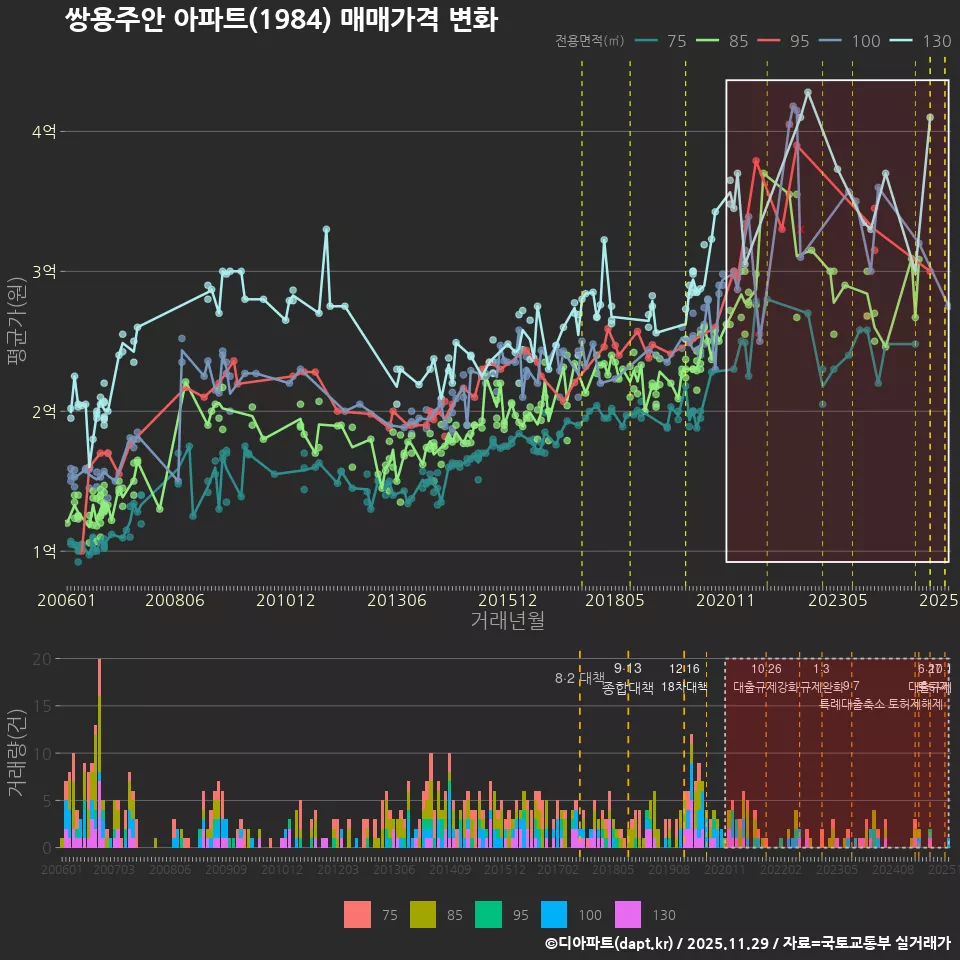The image size is (960, 960).
Task: Click the 8·2 대책 policy marker label
Action: (578, 678)
